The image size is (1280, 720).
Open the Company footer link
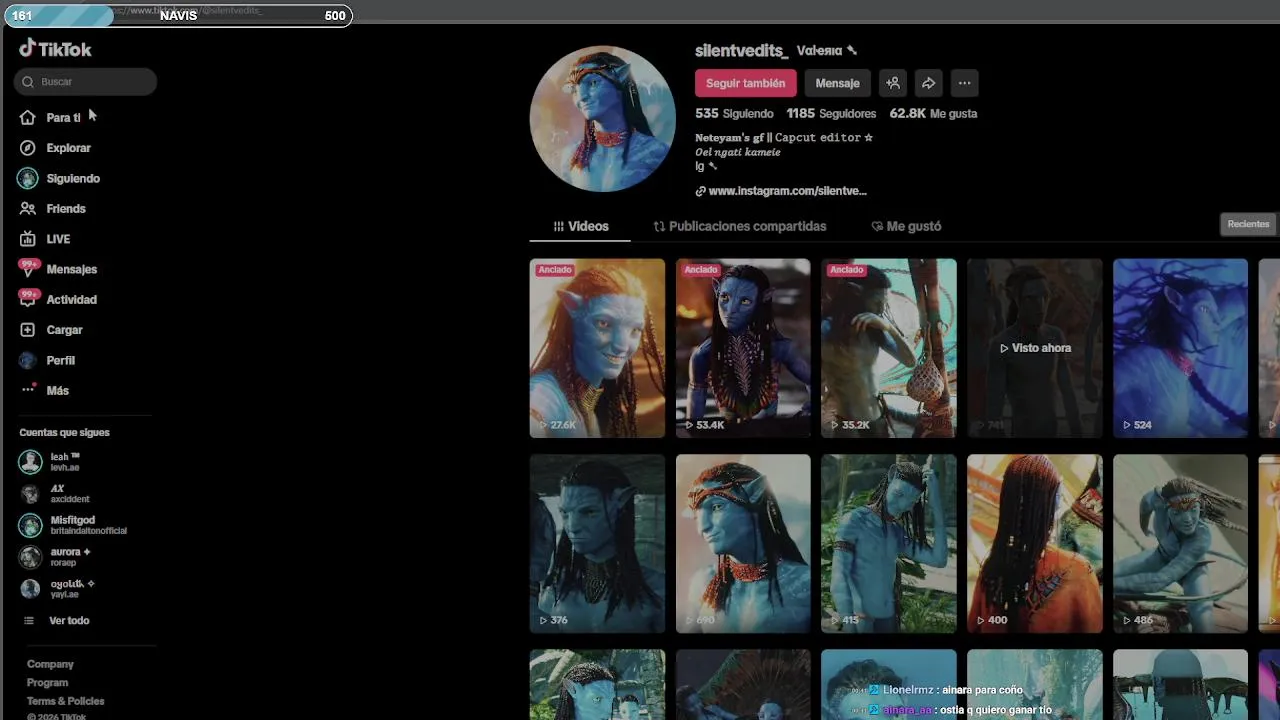tap(50, 664)
